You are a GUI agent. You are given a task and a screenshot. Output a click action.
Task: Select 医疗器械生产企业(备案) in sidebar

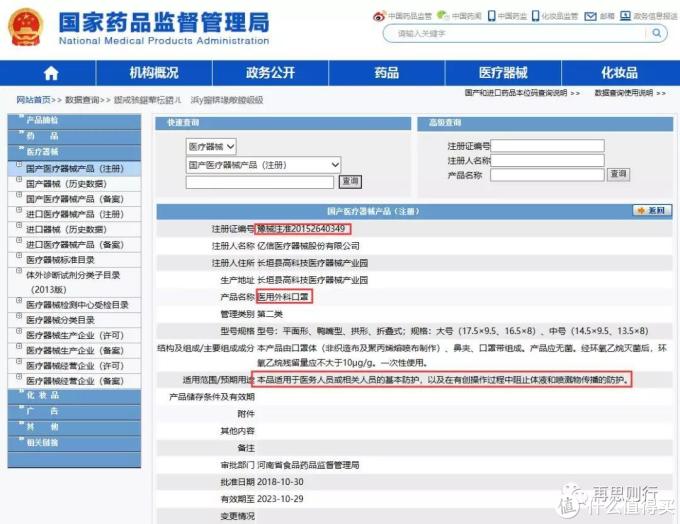click(x=75, y=350)
